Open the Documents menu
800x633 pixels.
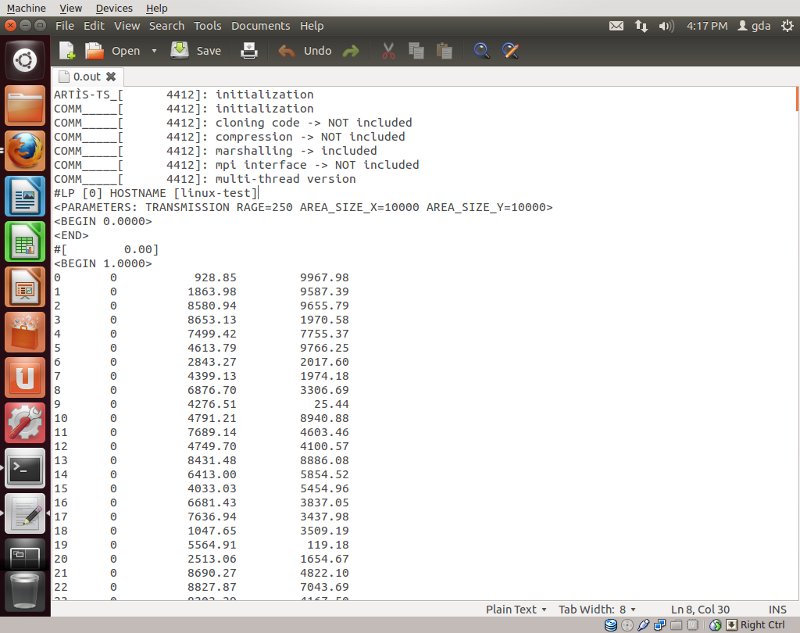click(x=260, y=25)
